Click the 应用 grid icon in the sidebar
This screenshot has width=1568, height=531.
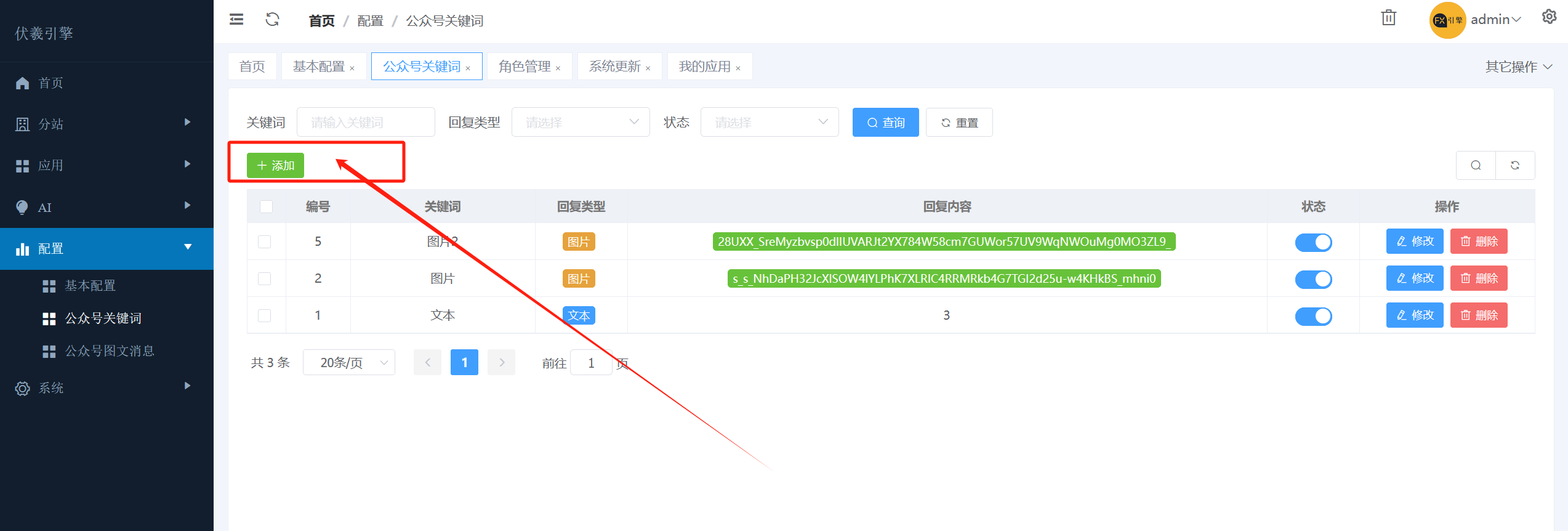[x=23, y=166]
